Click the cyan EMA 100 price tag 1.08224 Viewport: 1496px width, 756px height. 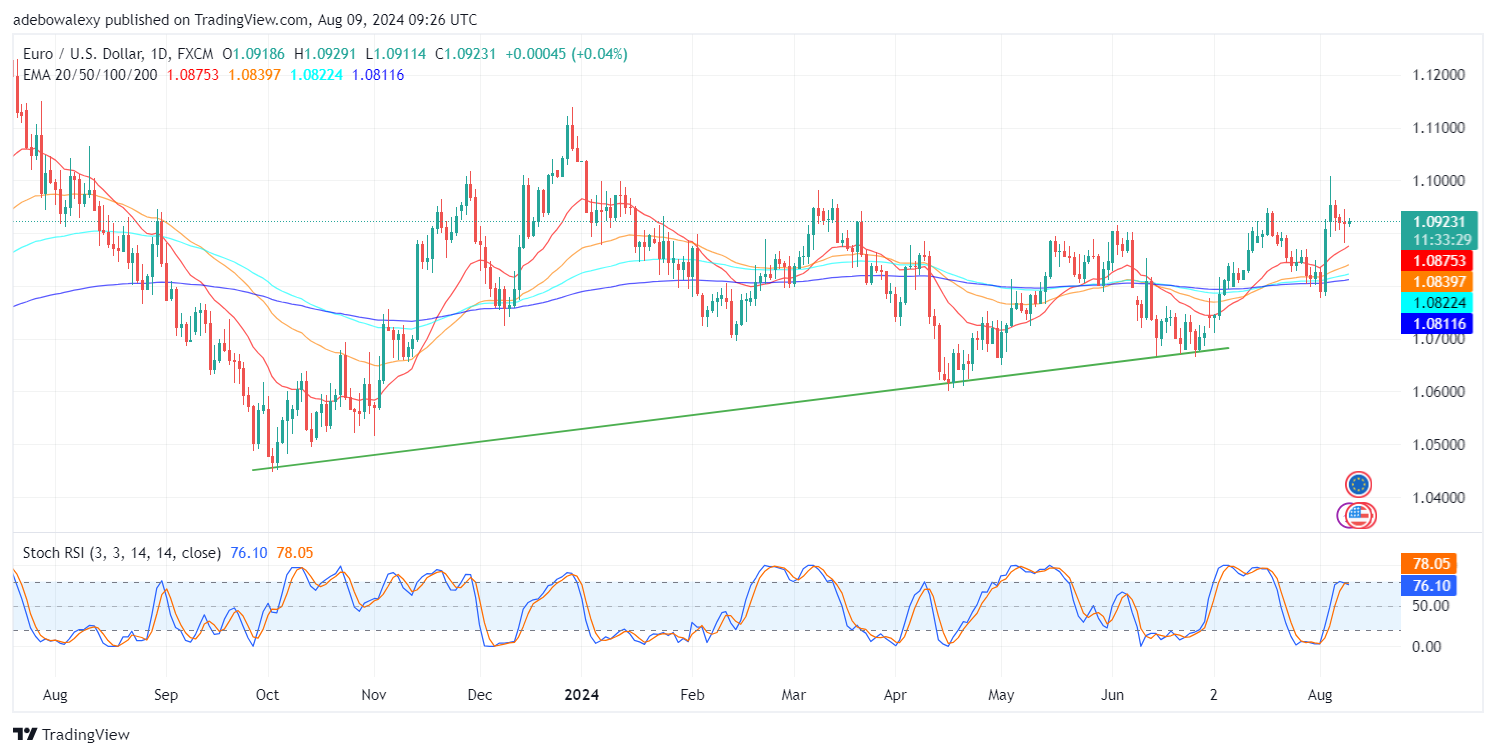coord(1436,302)
